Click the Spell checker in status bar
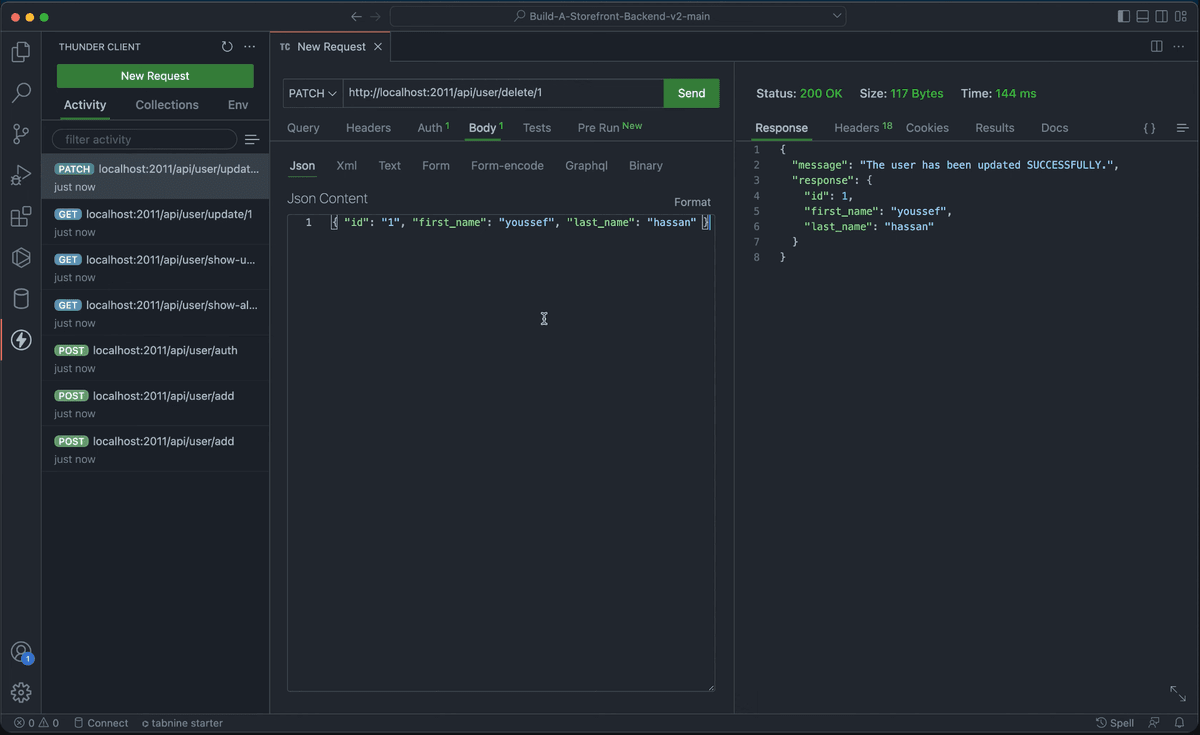 [x=1115, y=722]
